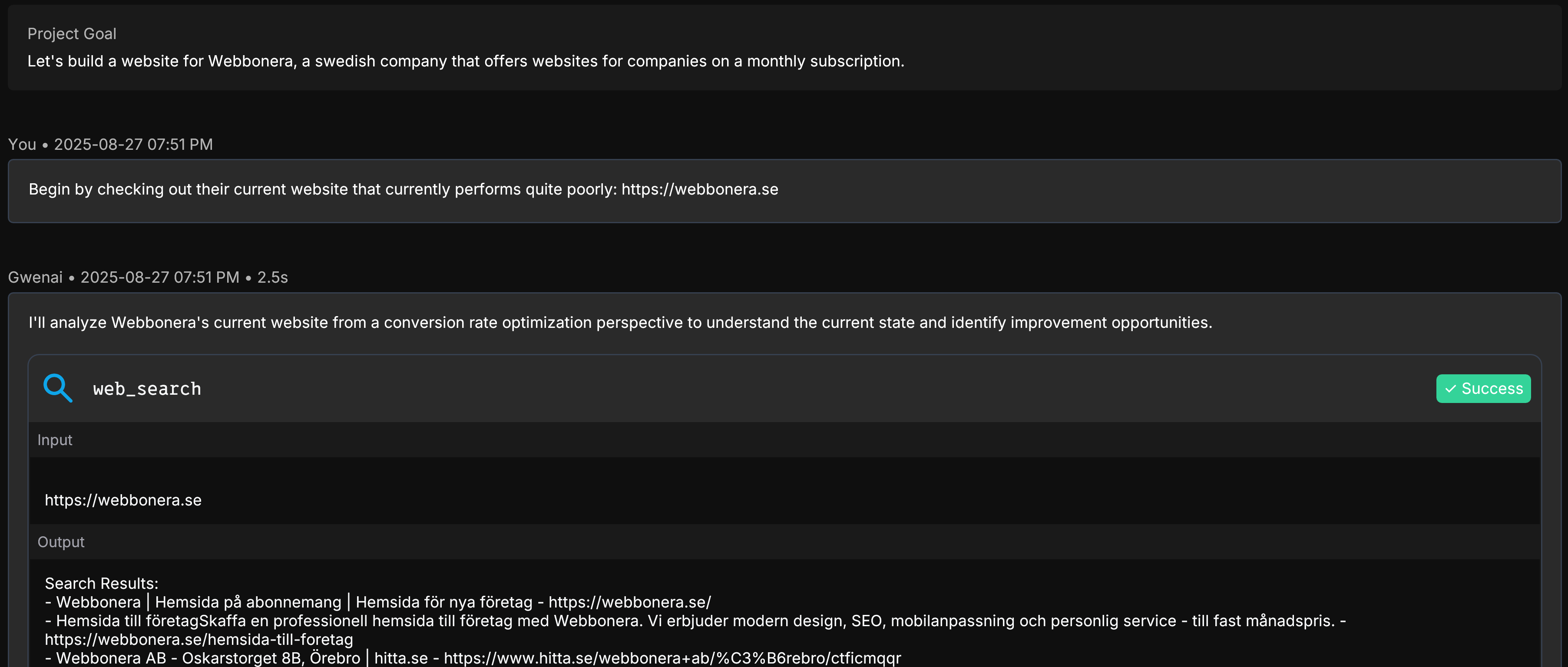The image size is (1568, 667).
Task: Open the webbonera.se link in your message
Action: click(x=699, y=189)
